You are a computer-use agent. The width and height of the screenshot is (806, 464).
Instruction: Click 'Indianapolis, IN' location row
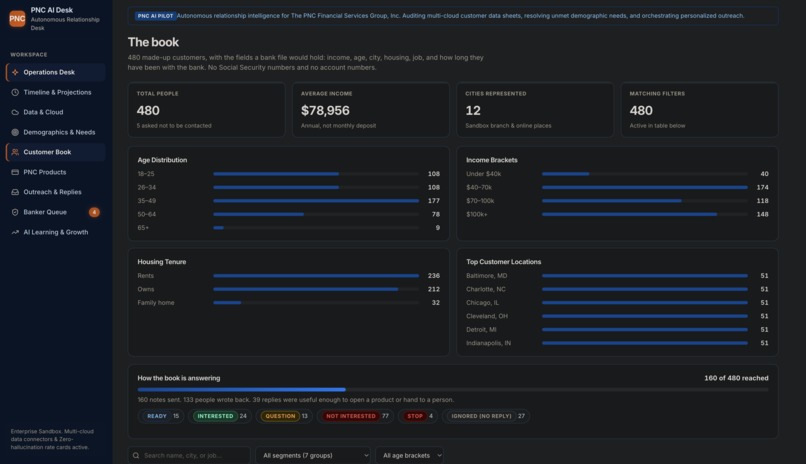coord(488,343)
